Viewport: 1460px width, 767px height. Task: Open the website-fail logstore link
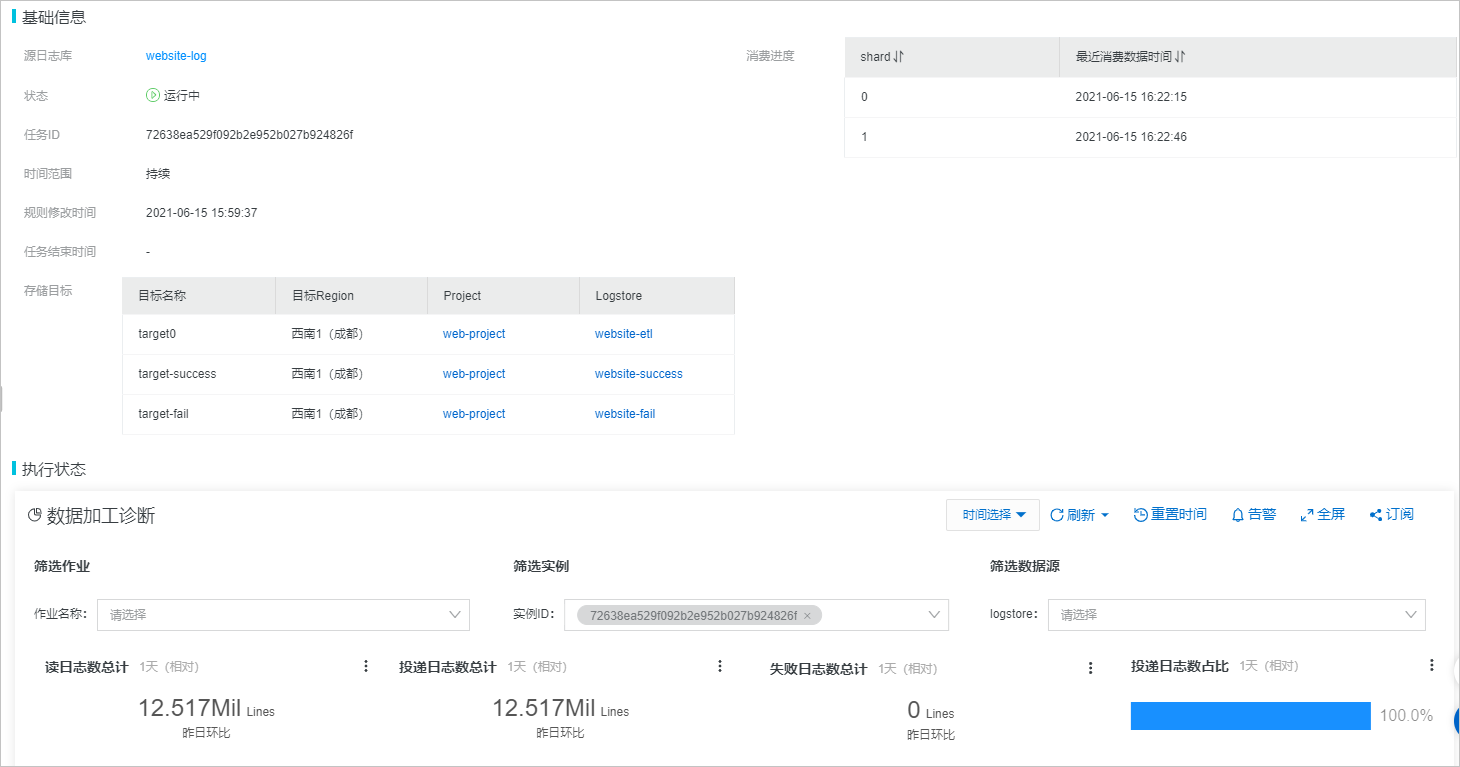pyautogui.click(x=625, y=414)
